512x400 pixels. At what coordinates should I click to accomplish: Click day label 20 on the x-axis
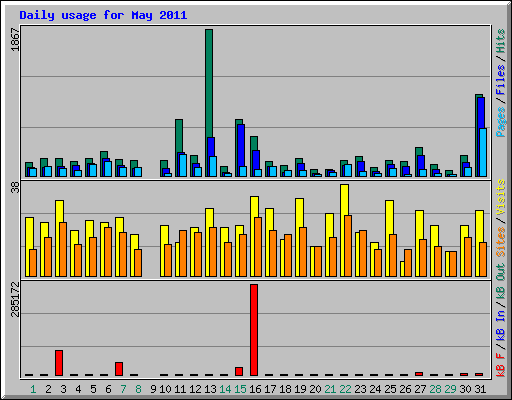coord(315,389)
